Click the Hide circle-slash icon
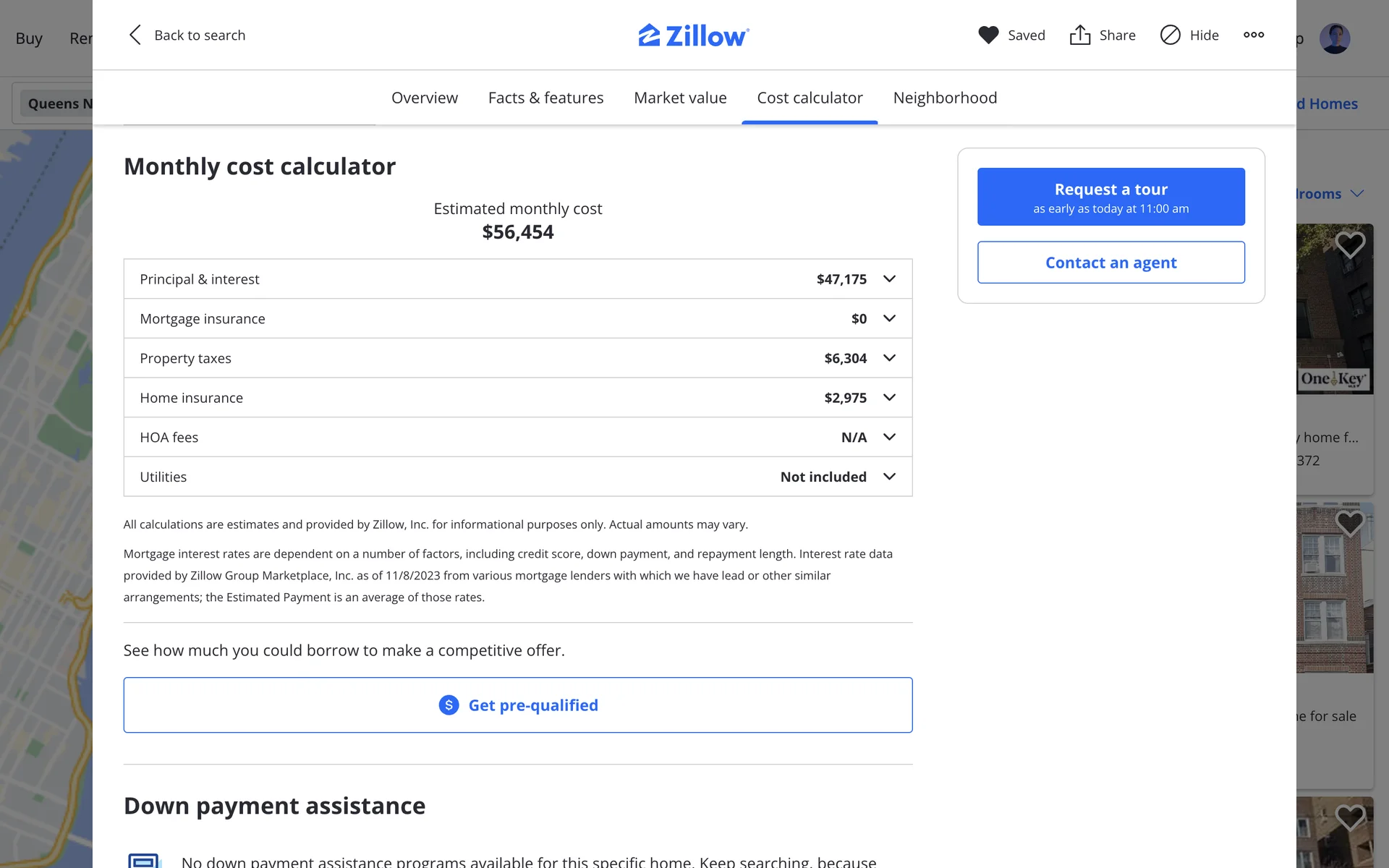 pyautogui.click(x=1170, y=35)
